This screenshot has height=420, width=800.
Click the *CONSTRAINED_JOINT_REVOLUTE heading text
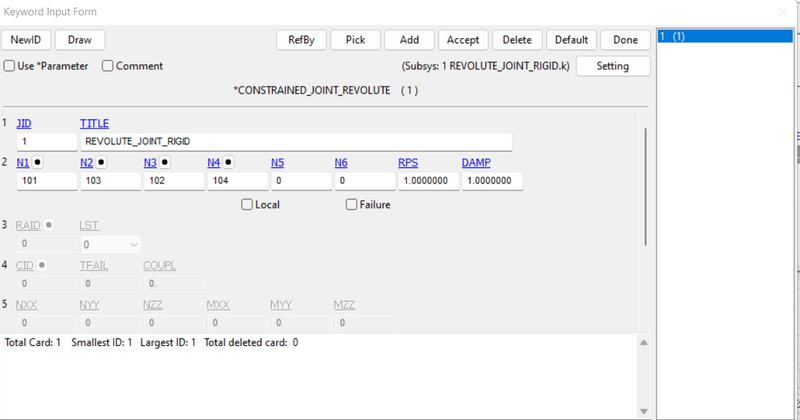tap(312, 90)
